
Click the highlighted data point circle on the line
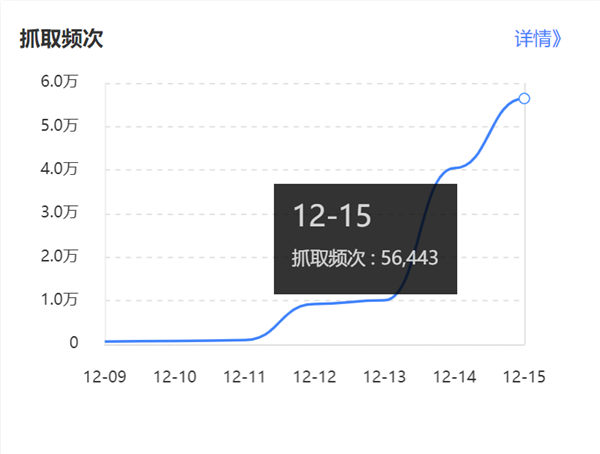(525, 98)
